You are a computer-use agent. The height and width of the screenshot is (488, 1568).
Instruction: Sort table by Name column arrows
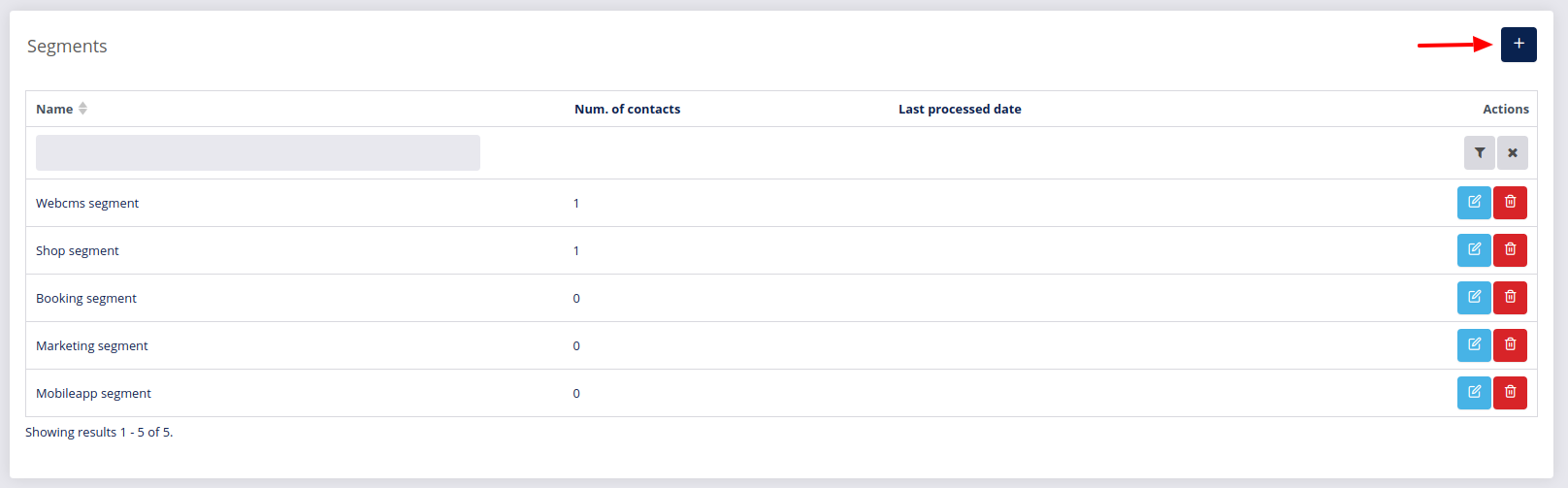pyautogui.click(x=82, y=109)
